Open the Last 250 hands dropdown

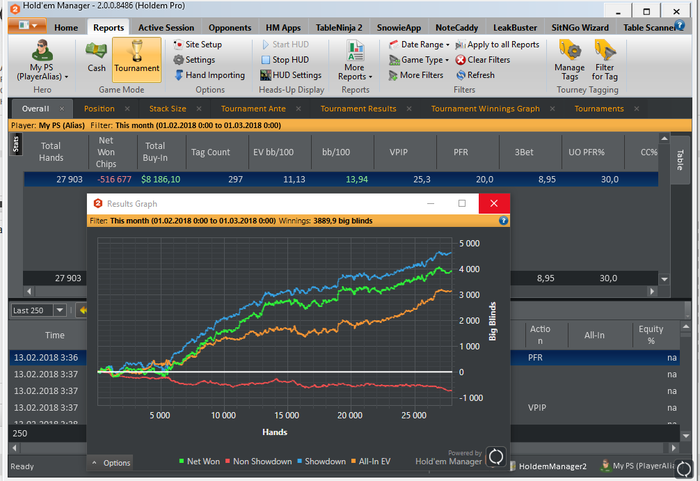click(x=60, y=310)
